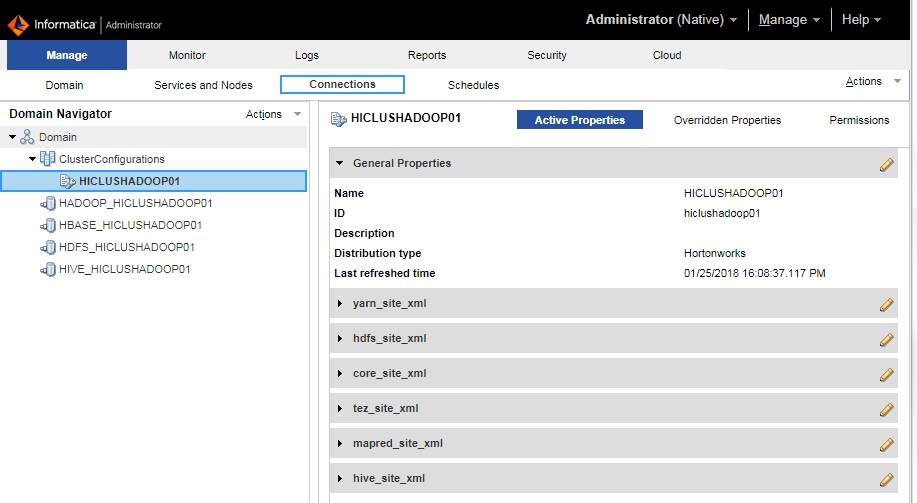Screen dimensions: 917x503
Task: Click the edit pencil for core_site_xml
Action: [x=886, y=374]
